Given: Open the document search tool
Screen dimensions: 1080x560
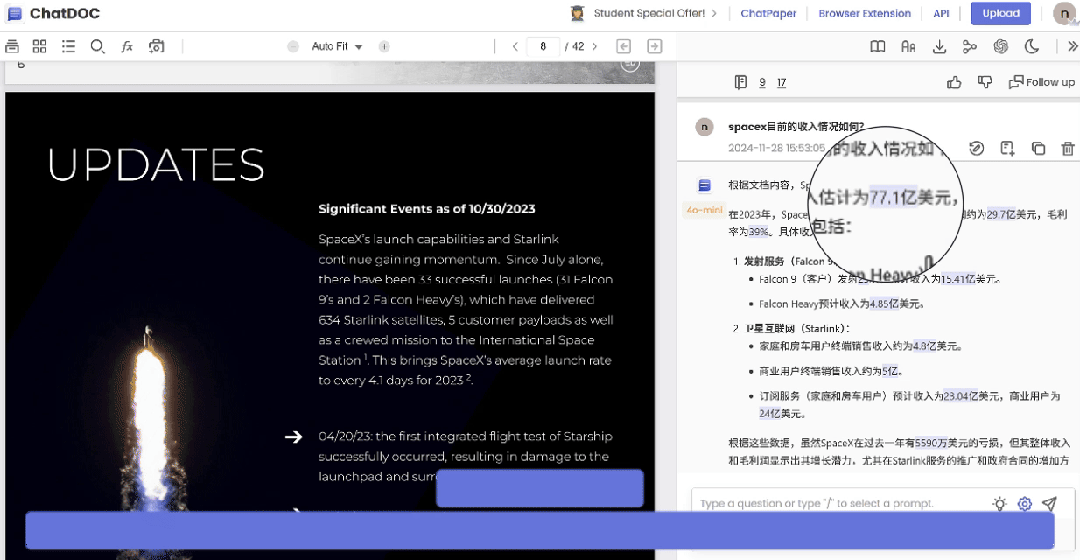Looking at the screenshot, I should point(97,46).
